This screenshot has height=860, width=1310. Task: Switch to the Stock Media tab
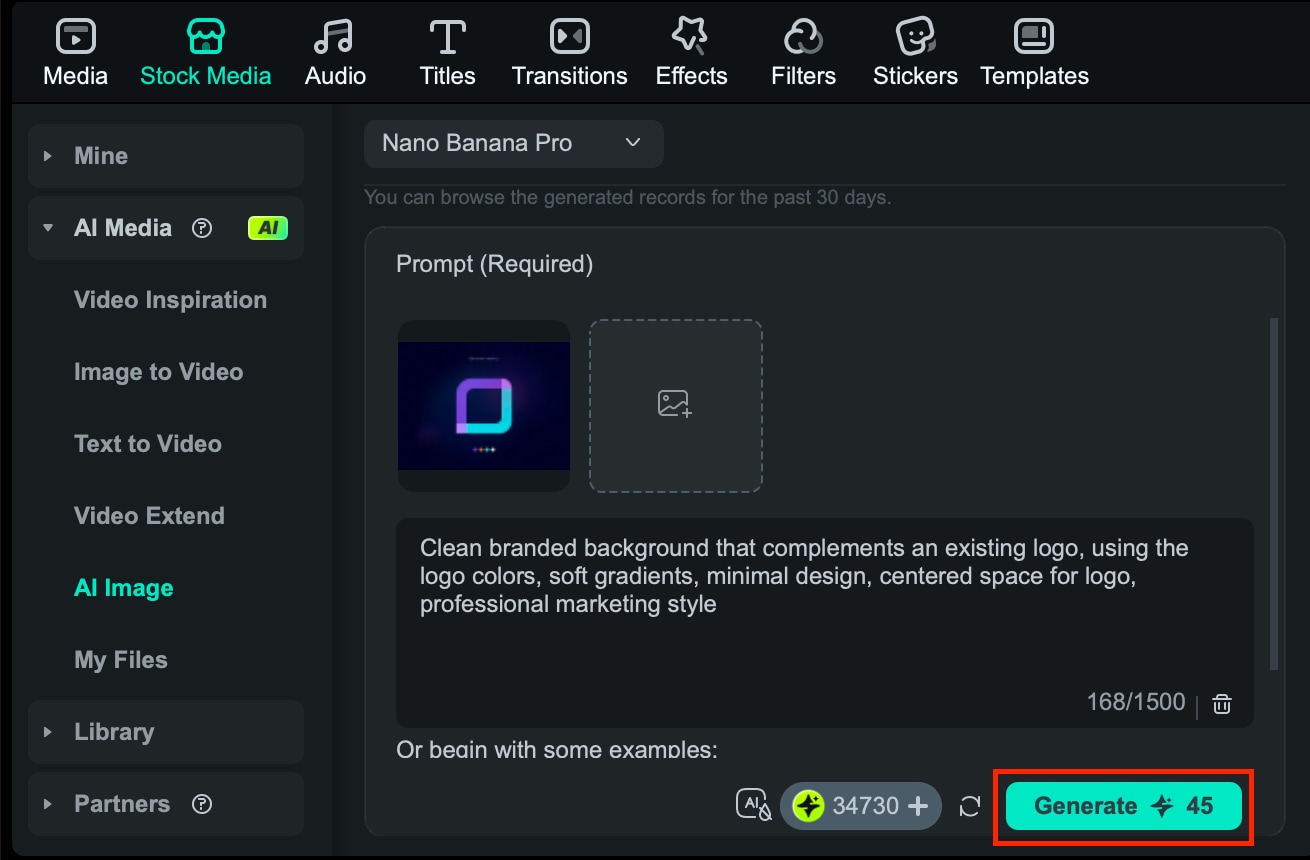(205, 50)
